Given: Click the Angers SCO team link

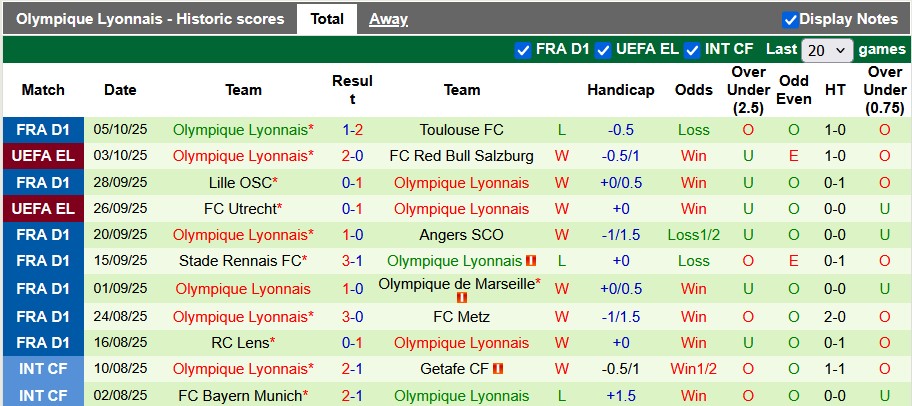Looking at the screenshot, I should pos(462,234).
